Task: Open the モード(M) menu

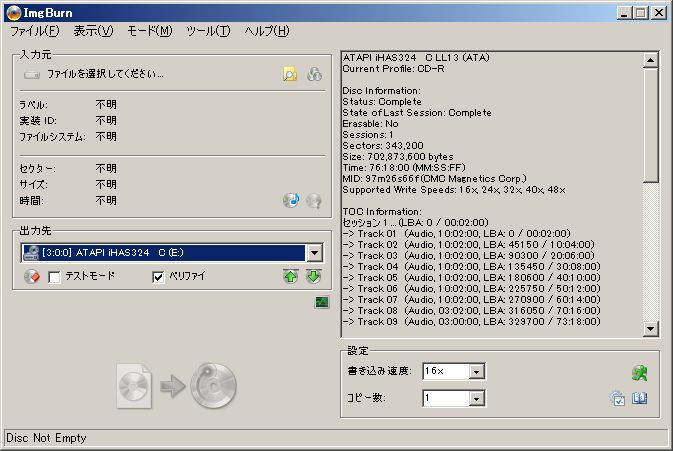Action: pos(149,31)
